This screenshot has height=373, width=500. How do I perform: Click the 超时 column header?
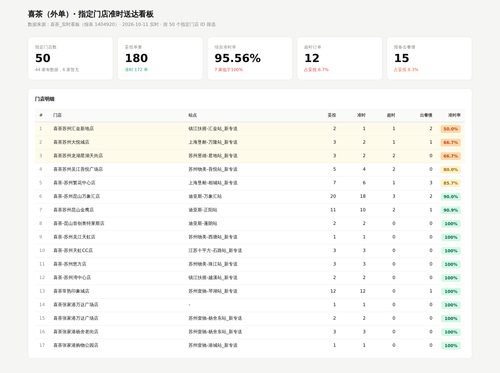tap(391, 115)
